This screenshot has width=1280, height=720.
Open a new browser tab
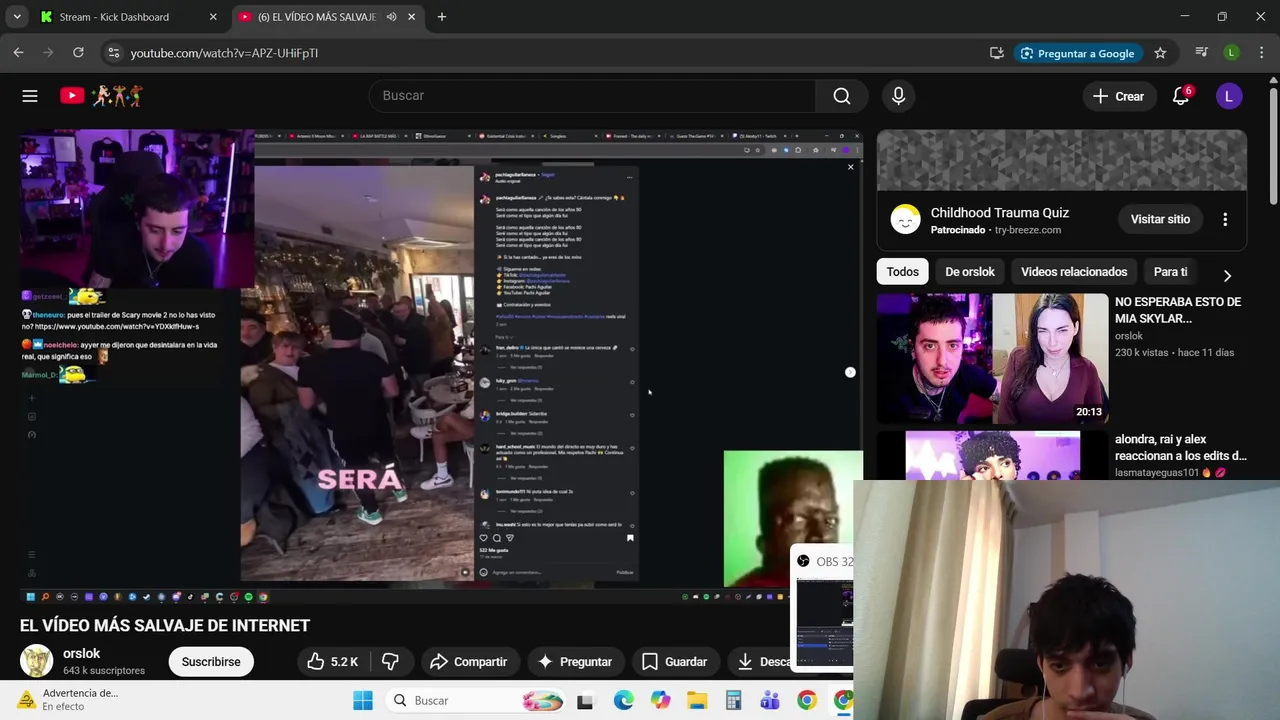(442, 17)
